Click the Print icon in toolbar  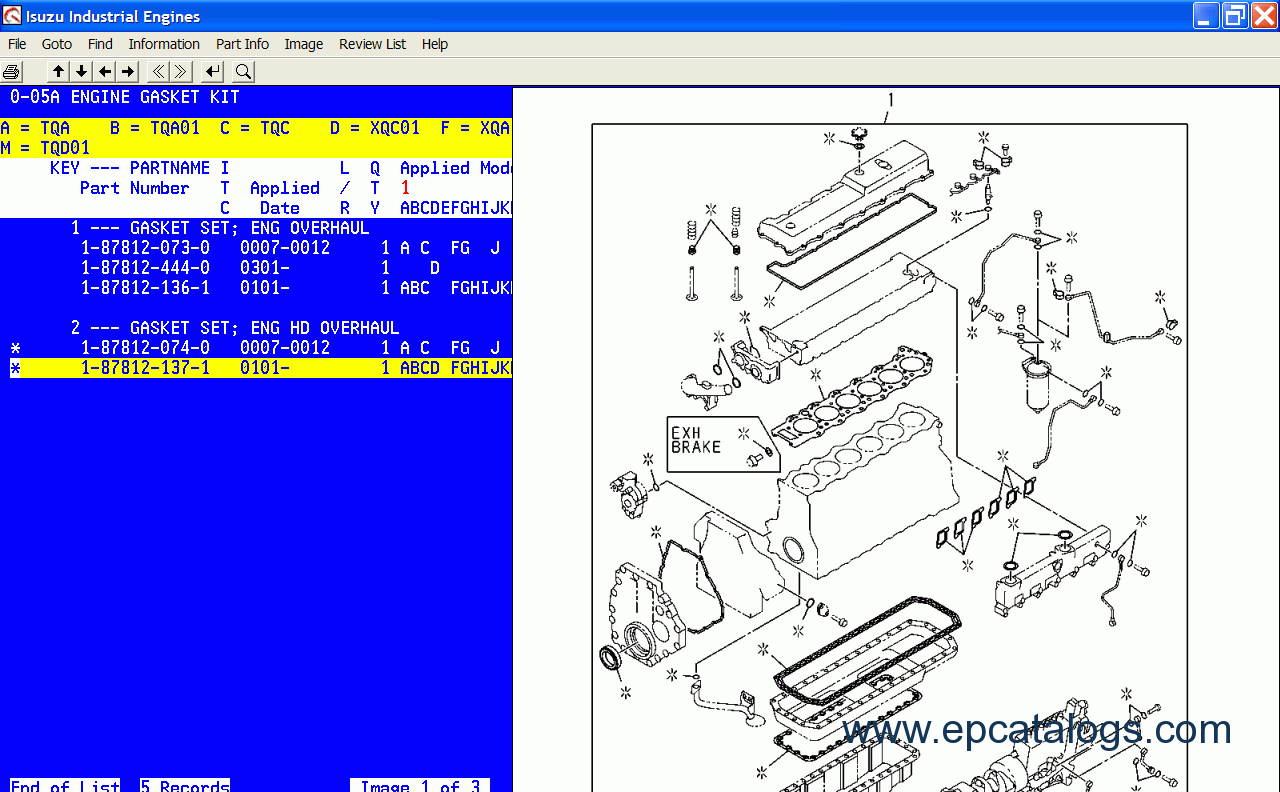[12, 71]
